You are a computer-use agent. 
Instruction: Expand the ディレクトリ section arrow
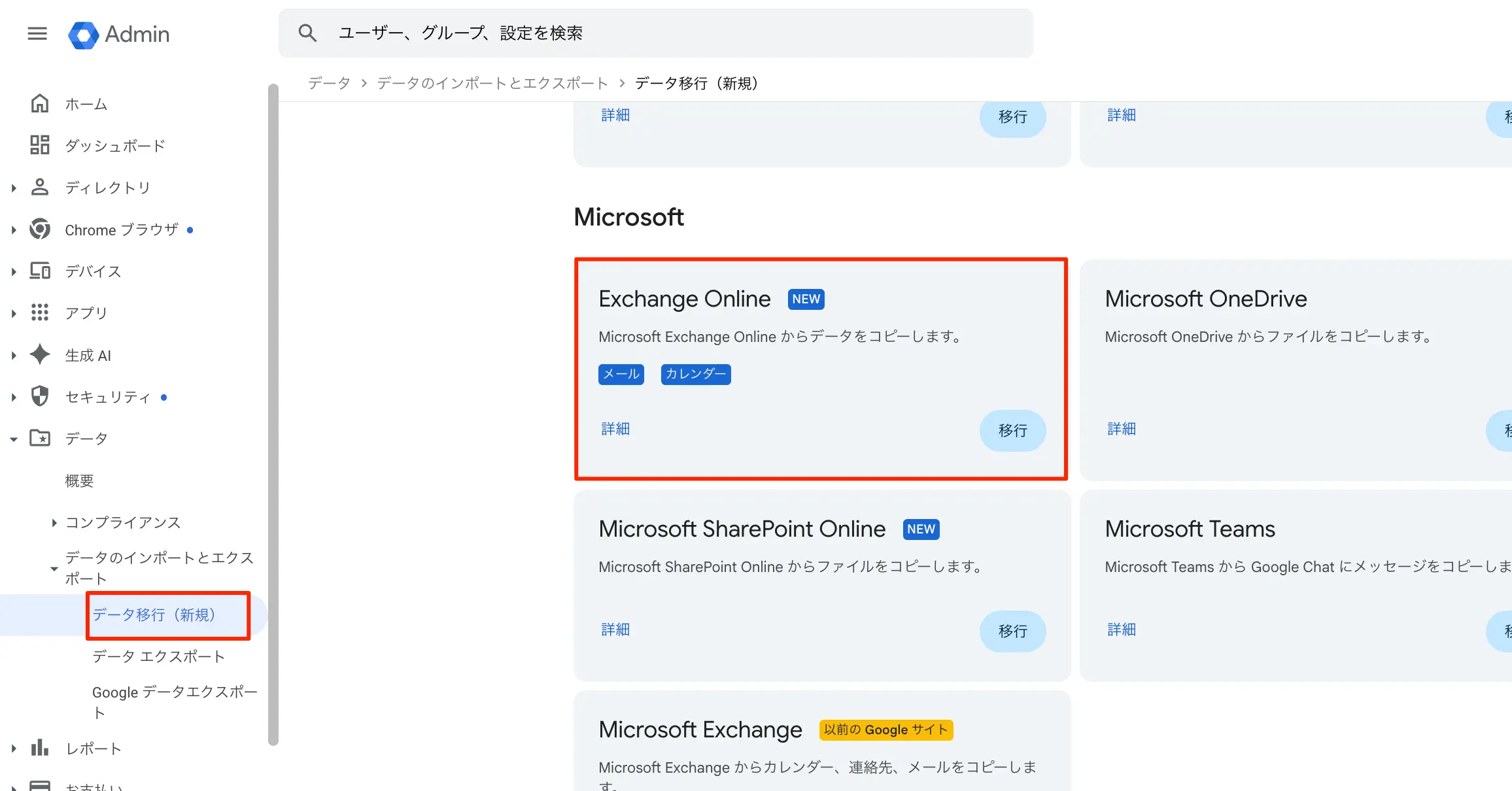(x=13, y=188)
